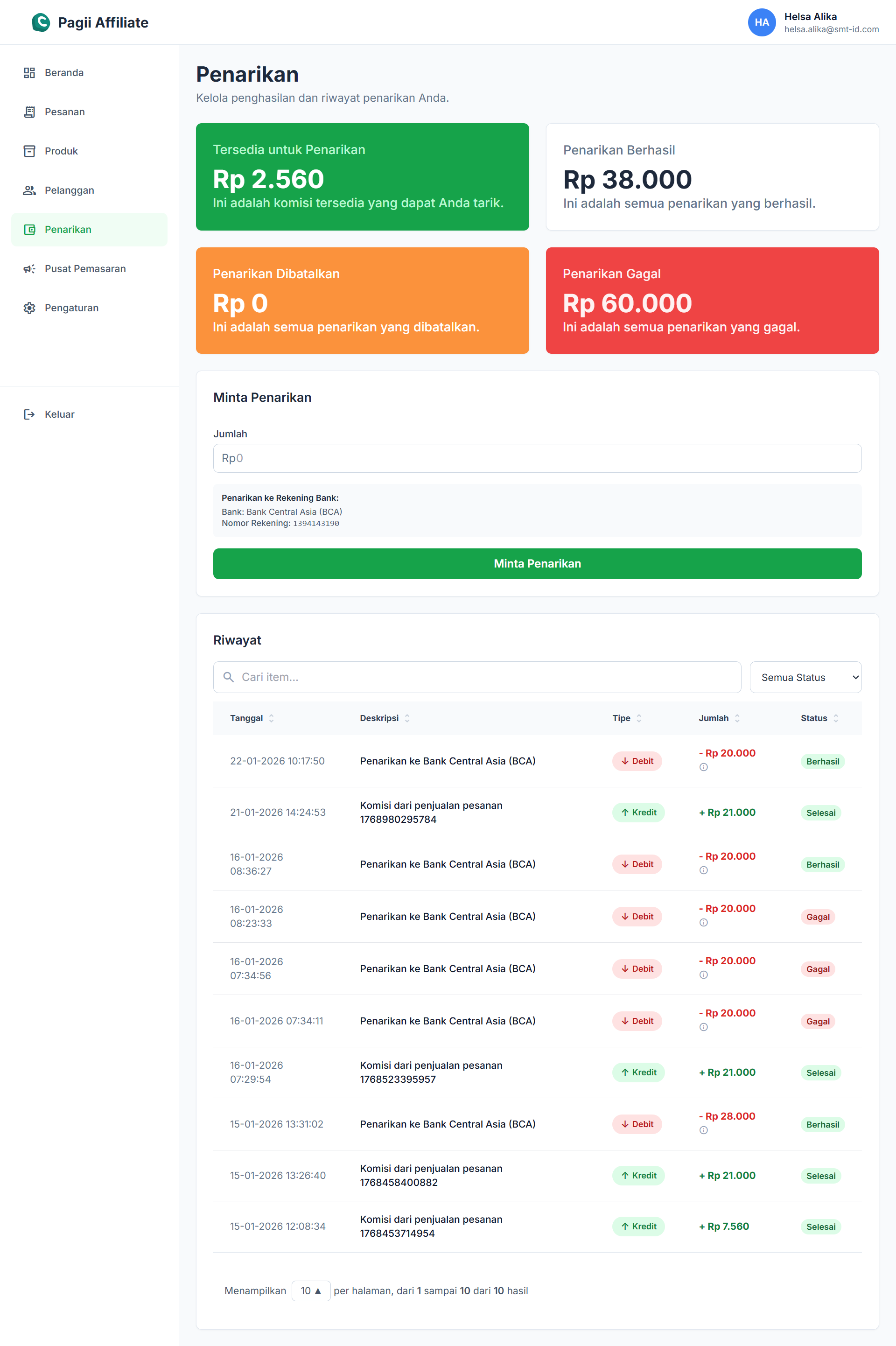The width and height of the screenshot is (896, 1346).
Task: Click the Keluar logout icon
Action: [x=30, y=414]
